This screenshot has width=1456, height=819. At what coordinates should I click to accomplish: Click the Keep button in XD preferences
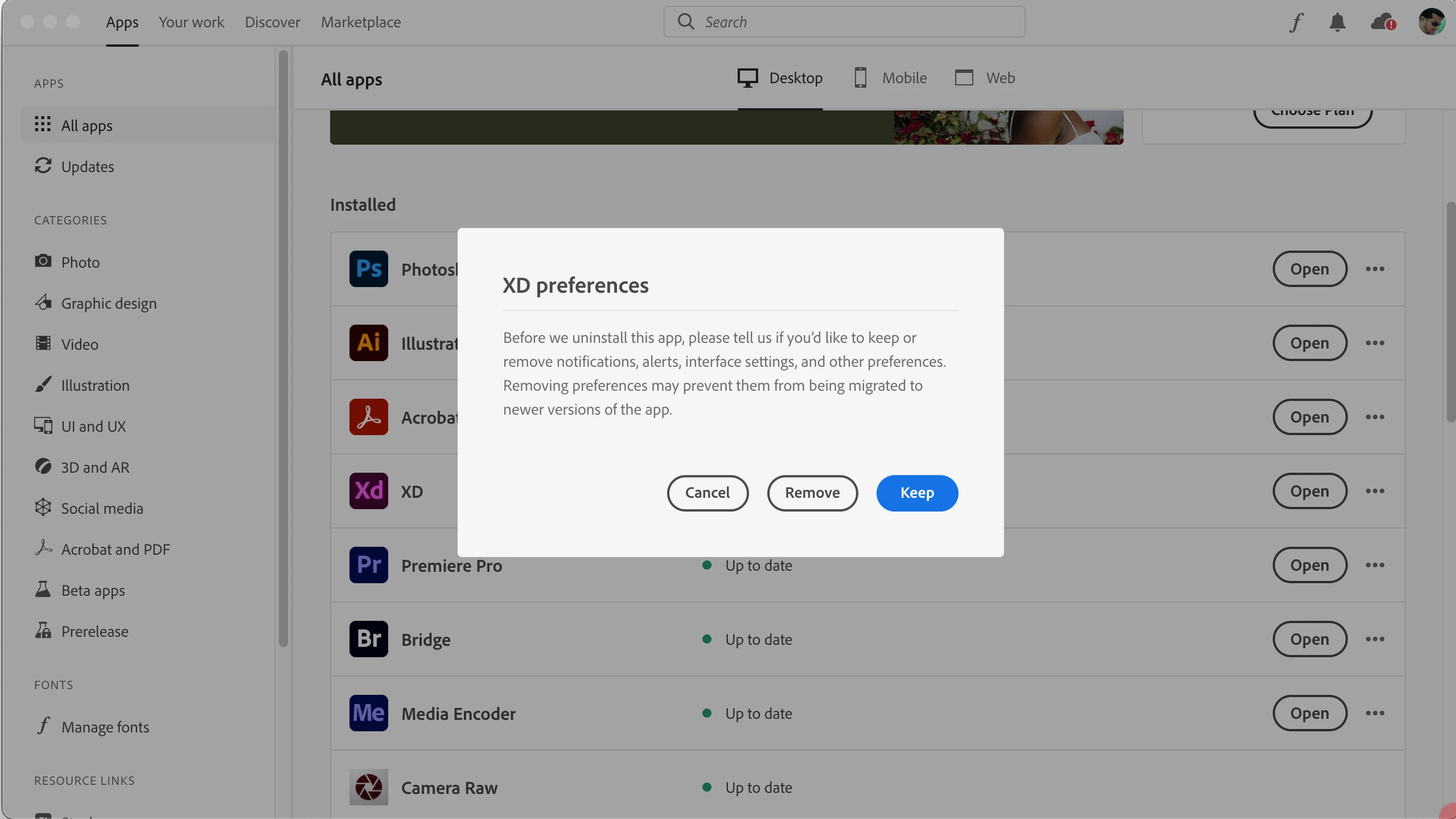(x=916, y=493)
